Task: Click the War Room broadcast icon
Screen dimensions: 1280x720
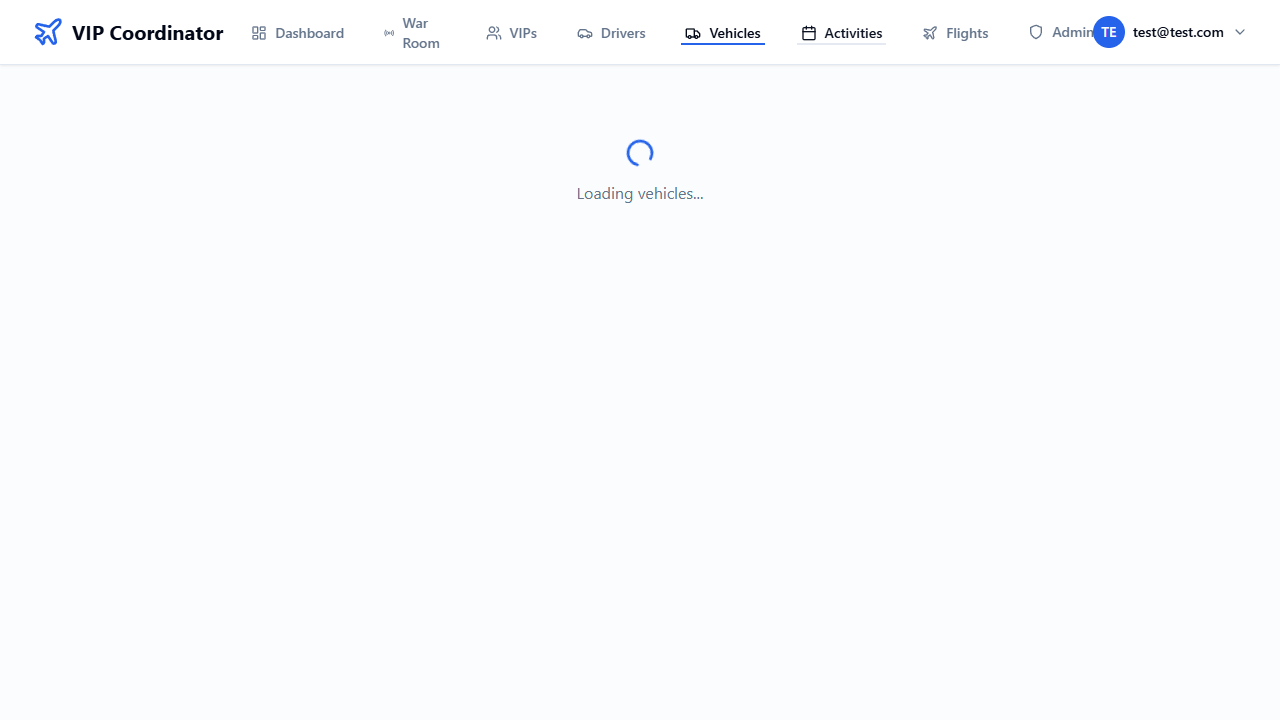Action: (x=389, y=33)
